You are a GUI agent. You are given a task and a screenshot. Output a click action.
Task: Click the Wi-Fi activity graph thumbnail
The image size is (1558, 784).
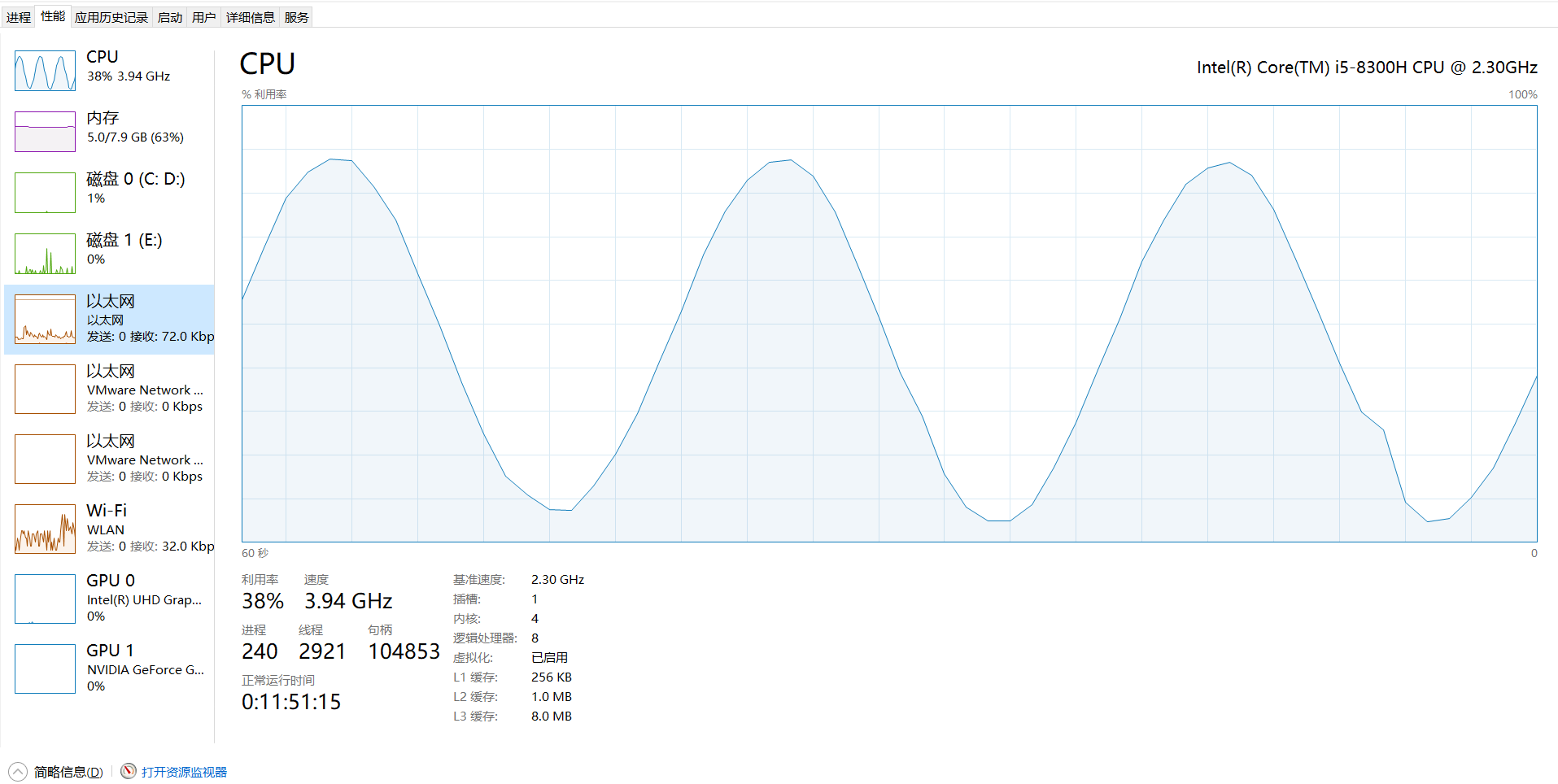pos(45,529)
